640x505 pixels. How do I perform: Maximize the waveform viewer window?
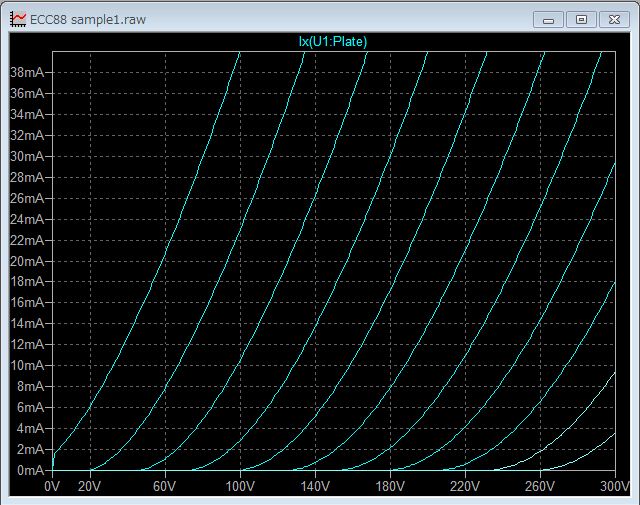click(x=580, y=19)
